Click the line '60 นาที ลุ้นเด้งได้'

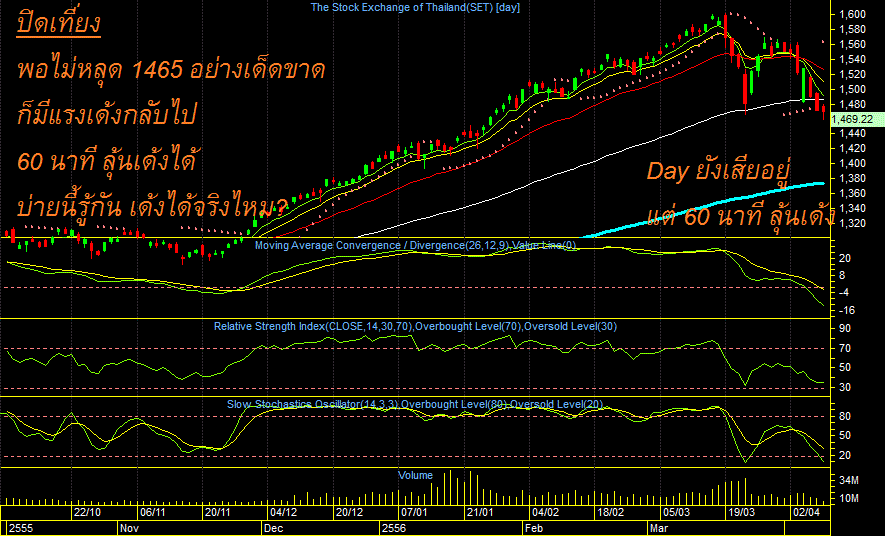click(x=106, y=161)
